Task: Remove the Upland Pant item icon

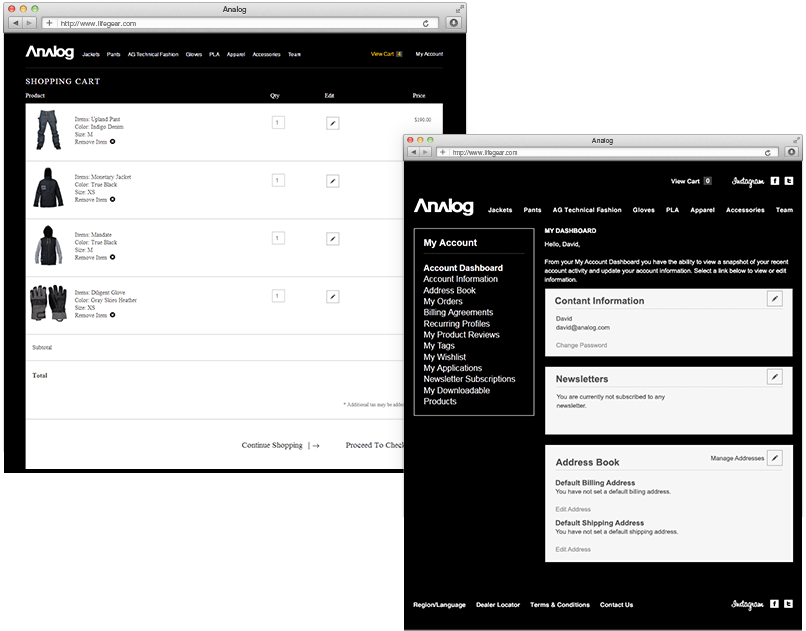Action: click(113, 142)
